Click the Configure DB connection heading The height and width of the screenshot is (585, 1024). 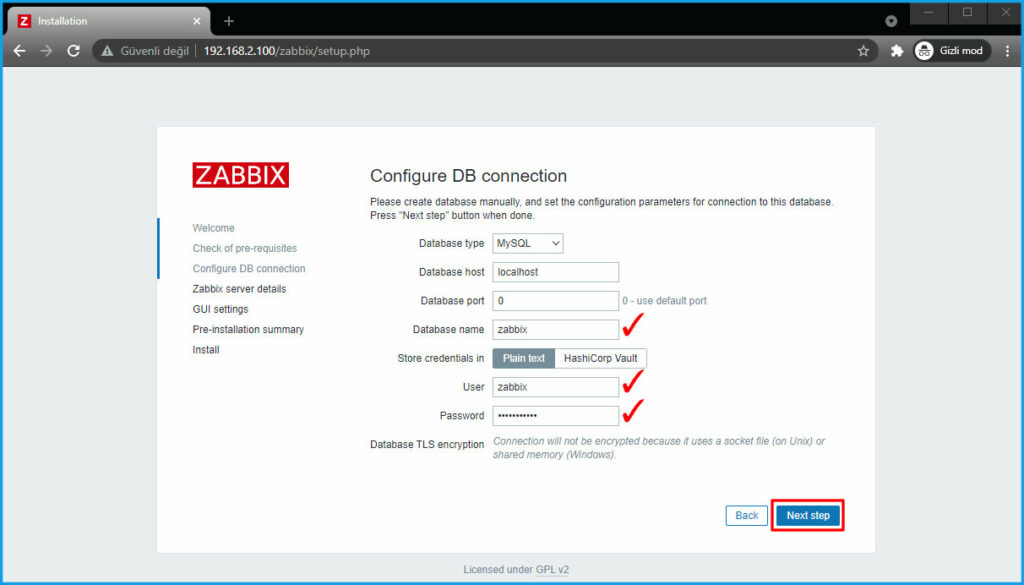point(468,176)
